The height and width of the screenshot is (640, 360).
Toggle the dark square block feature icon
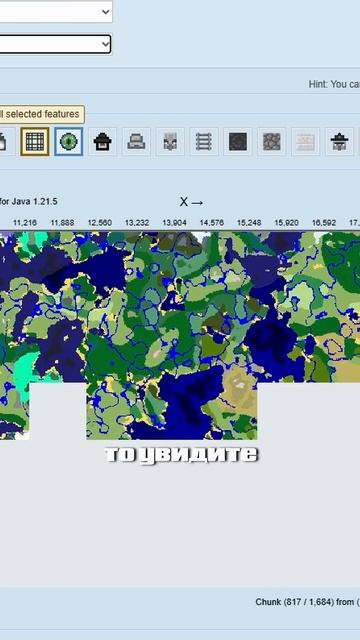[x=238, y=142]
